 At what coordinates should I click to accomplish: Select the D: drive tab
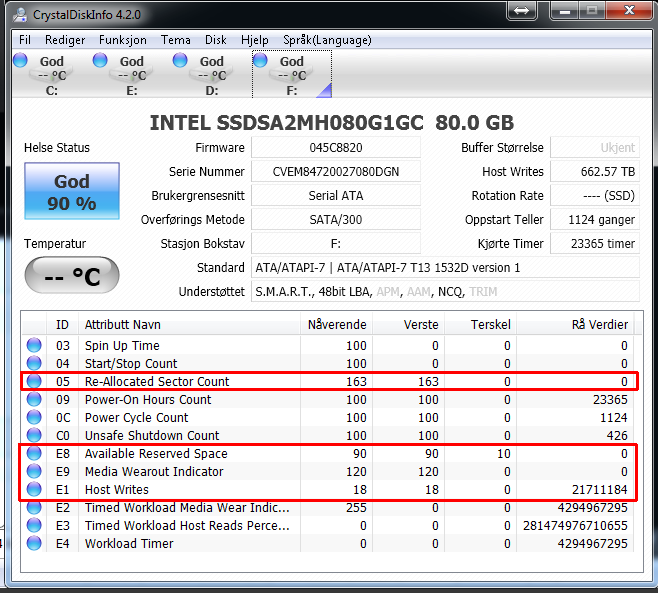(x=212, y=74)
